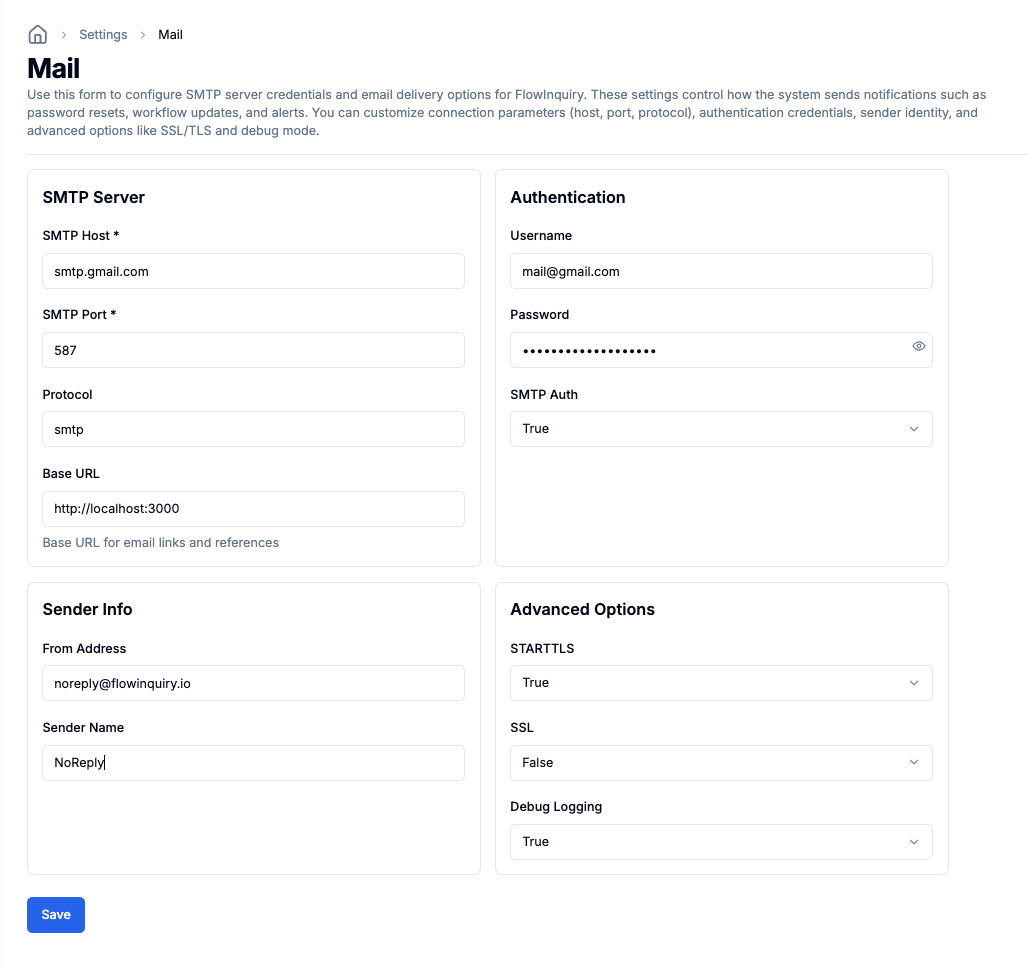
Task: Click the home icon in the breadcrumb
Action: [x=37, y=34]
